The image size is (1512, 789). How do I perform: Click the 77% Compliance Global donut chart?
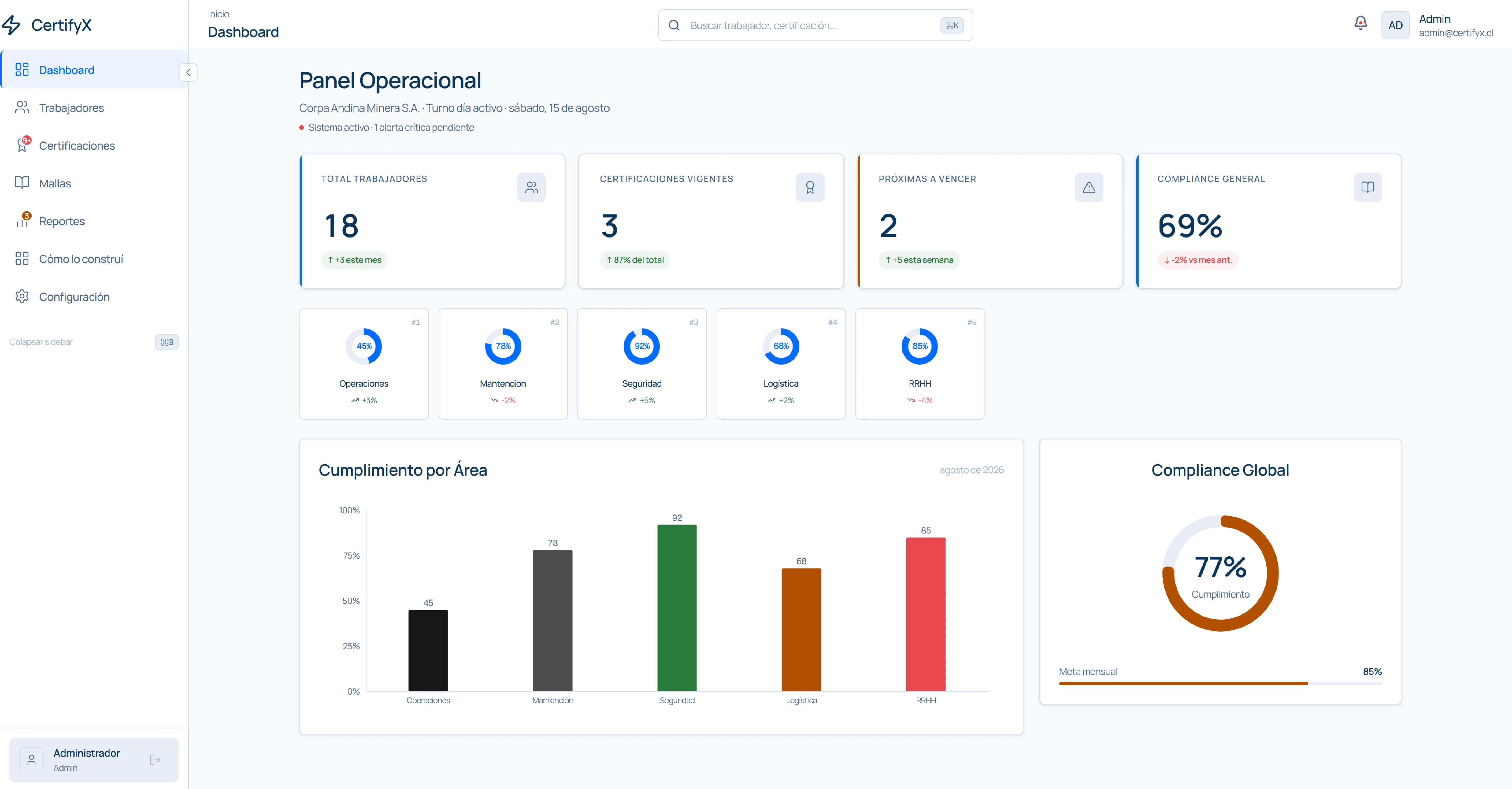(x=1220, y=573)
